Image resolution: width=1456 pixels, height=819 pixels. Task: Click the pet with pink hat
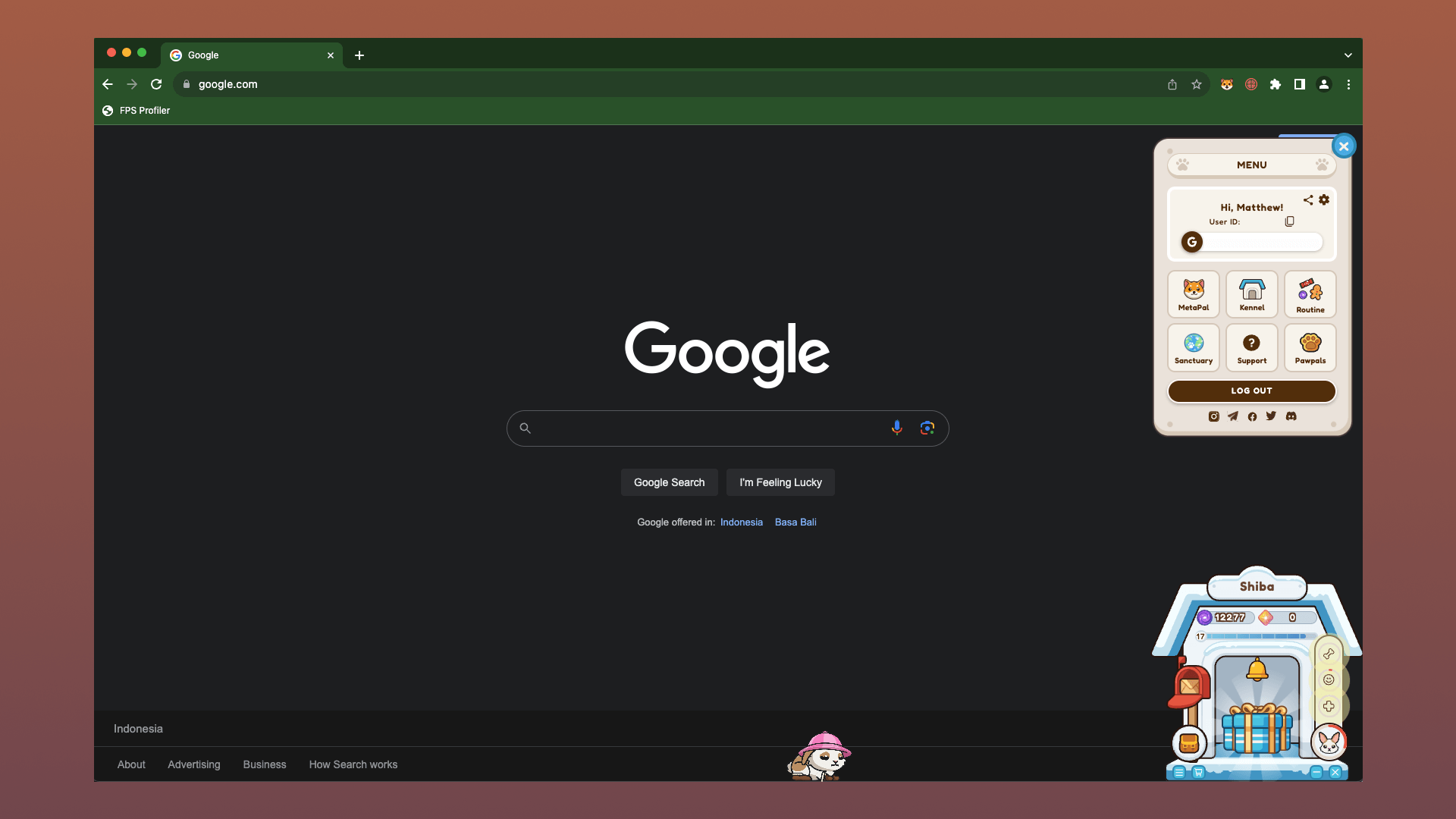click(x=819, y=756)
